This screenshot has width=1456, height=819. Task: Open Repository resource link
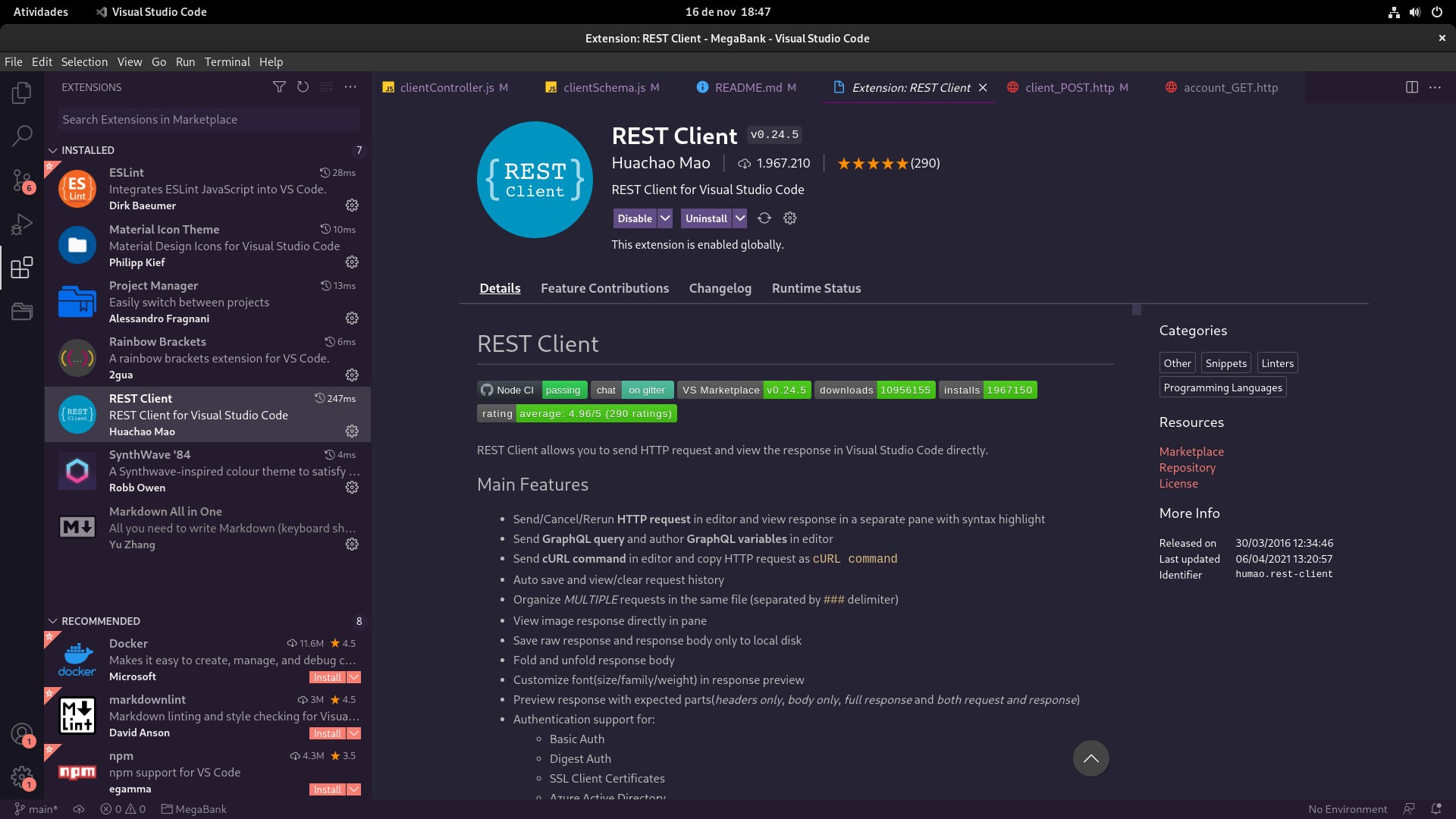(x=1187, y=468)
